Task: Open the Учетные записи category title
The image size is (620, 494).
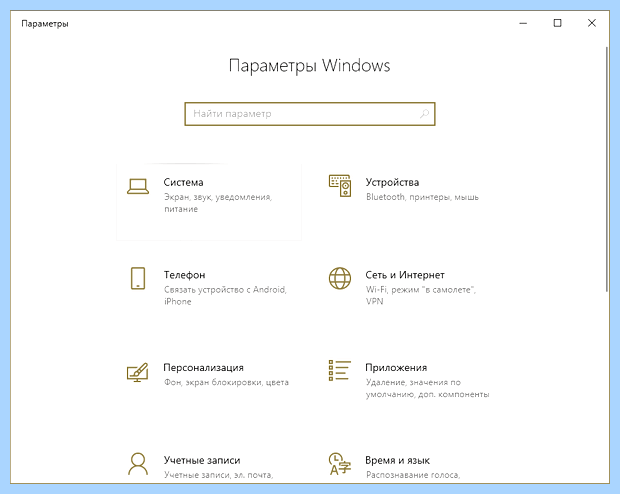Action: pos(202,460)
